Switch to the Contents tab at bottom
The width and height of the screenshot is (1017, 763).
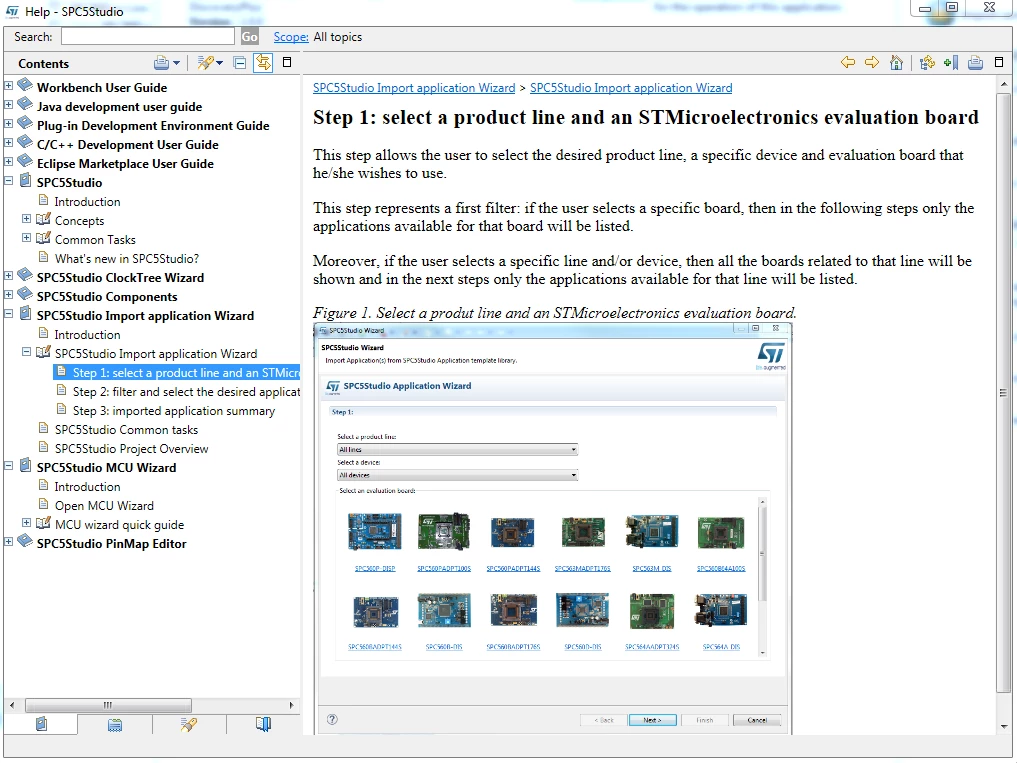[41, 723]
